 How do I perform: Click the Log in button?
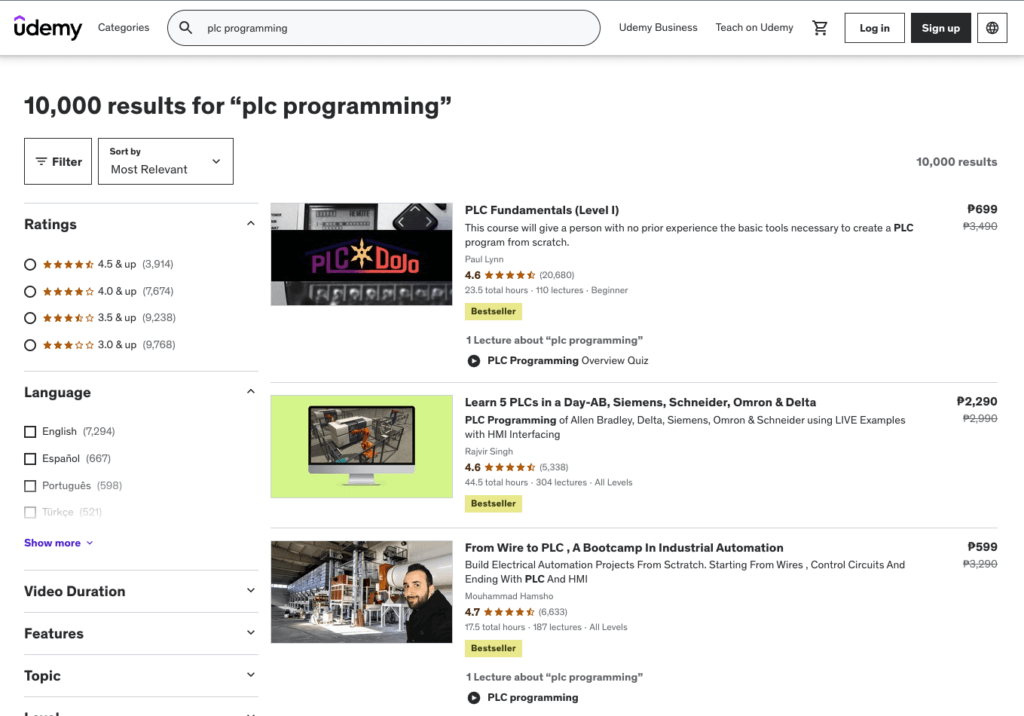[874, 27]
